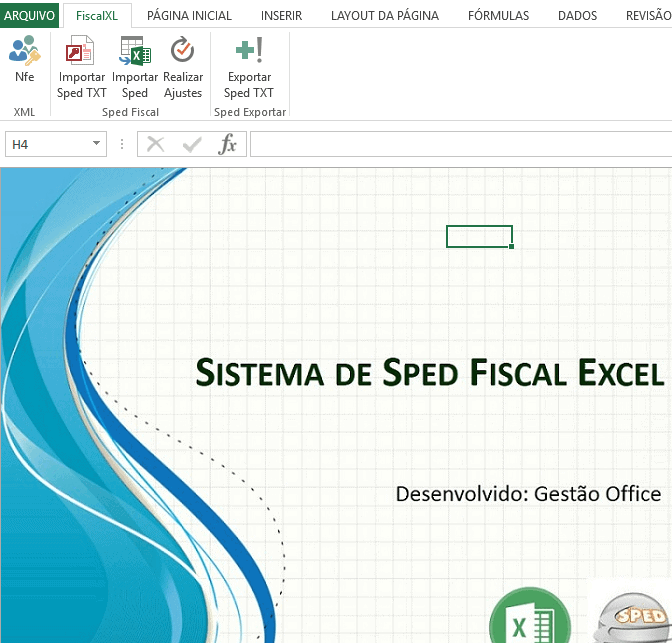Image resolution: width=672 pixels, height=643 pixels.
Task: Go to the FÓRMULAS tab
Action: click(498, 15)
